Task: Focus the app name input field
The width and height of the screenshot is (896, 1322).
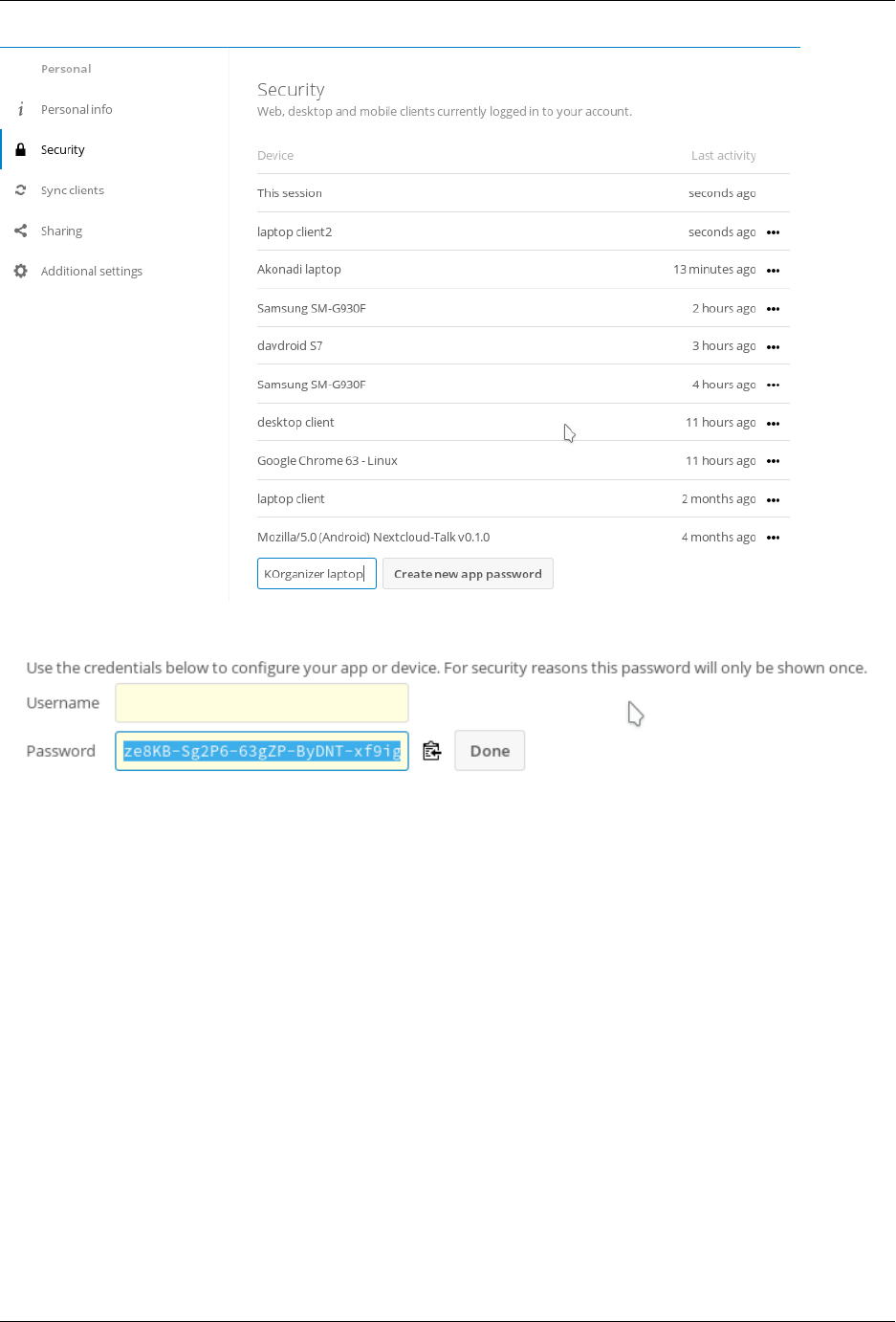Action: tap(317, 574)
